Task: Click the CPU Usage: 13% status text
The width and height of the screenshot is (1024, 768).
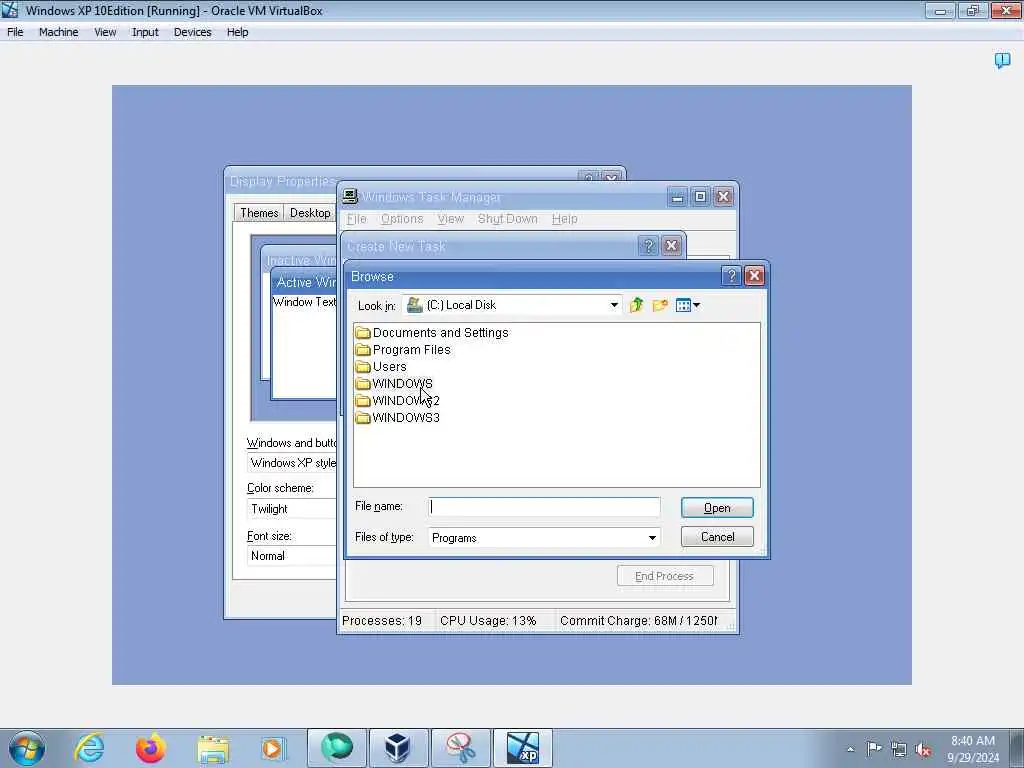Action: coord(488,620)
